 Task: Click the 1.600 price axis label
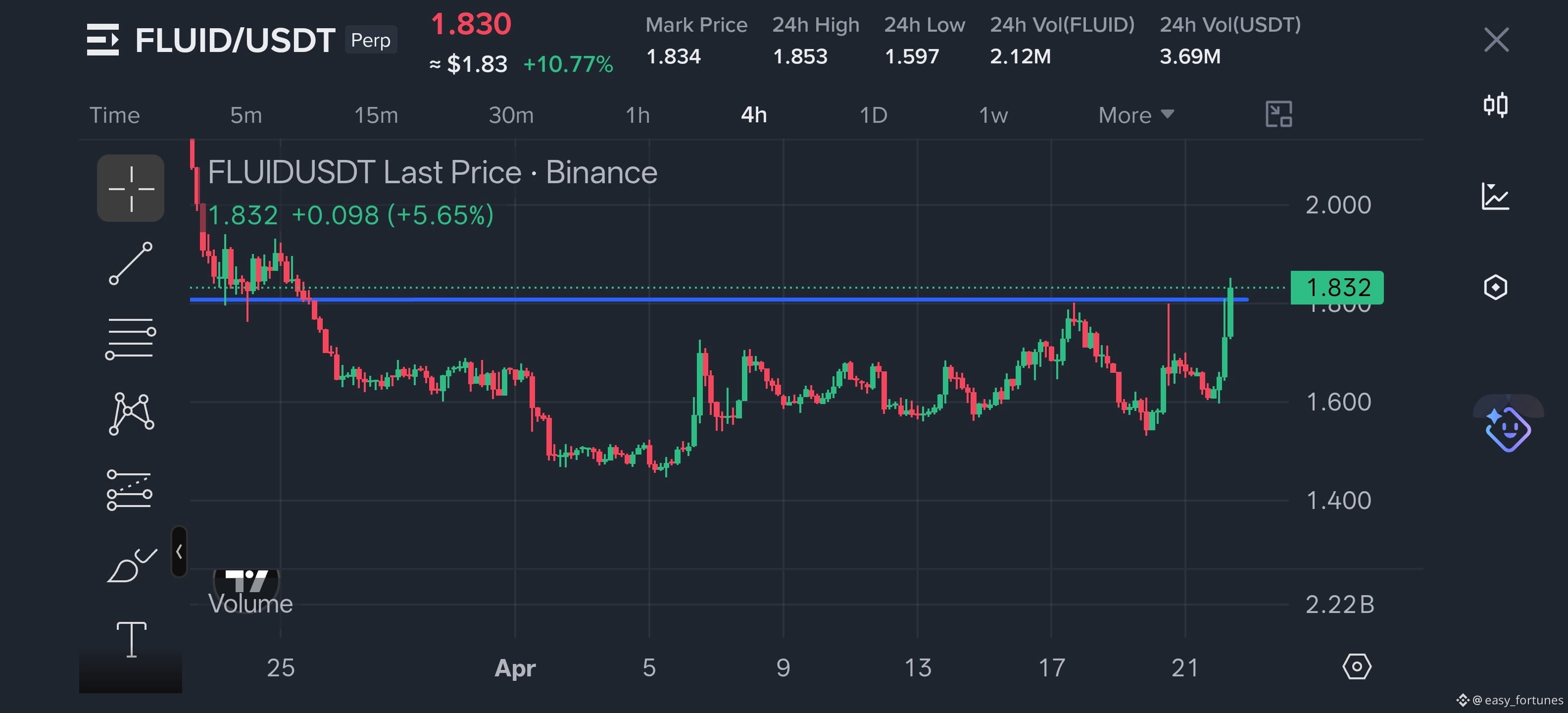(1338, 402)
